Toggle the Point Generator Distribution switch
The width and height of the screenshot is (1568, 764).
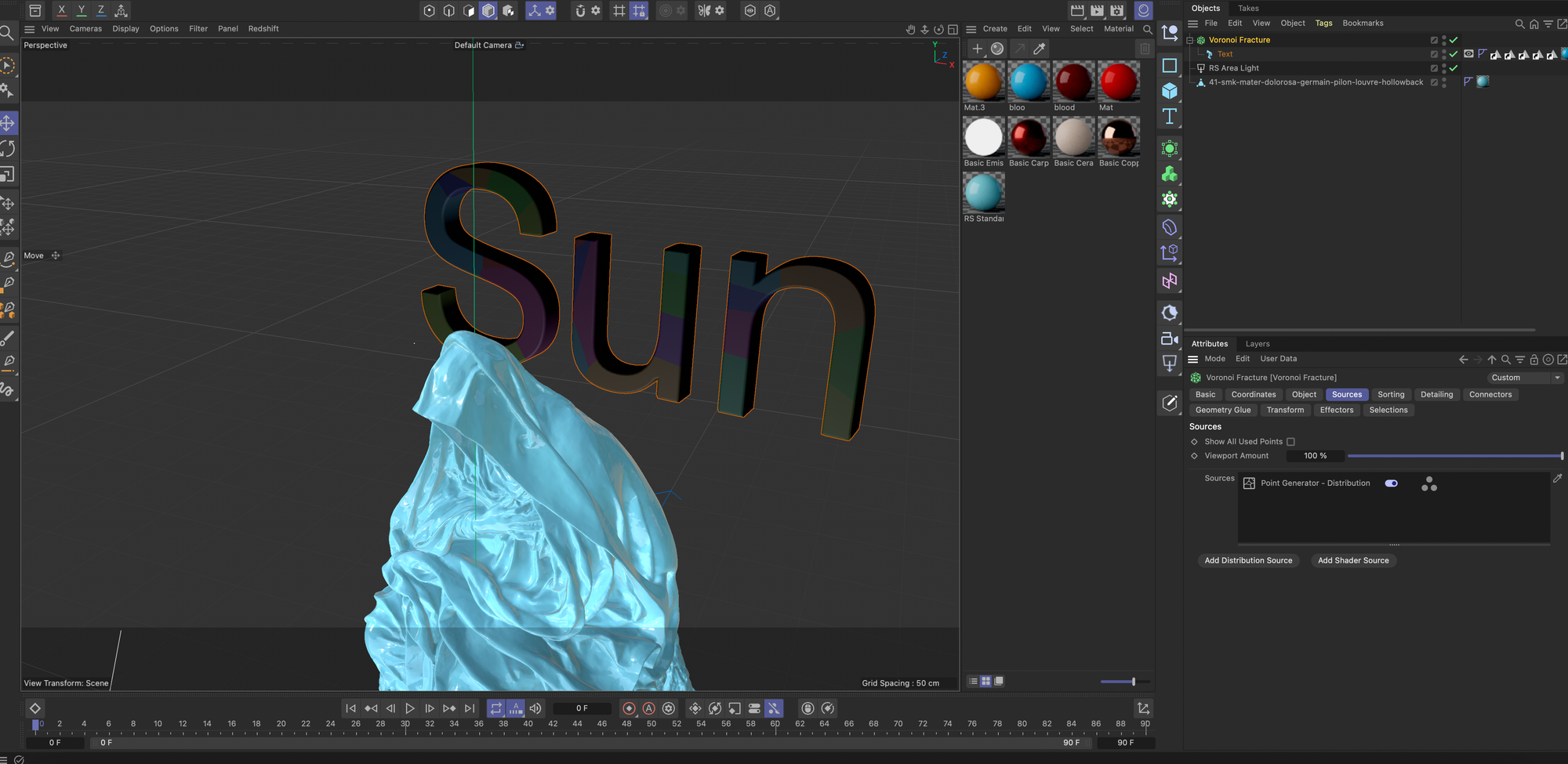1392,483
